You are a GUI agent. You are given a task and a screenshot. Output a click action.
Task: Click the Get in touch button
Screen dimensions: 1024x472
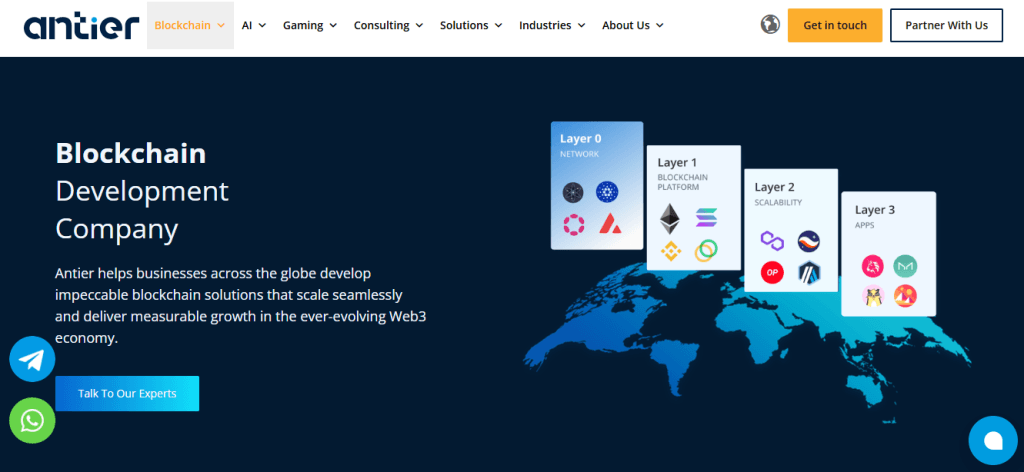pyautogui.click(x=834, y=25)
